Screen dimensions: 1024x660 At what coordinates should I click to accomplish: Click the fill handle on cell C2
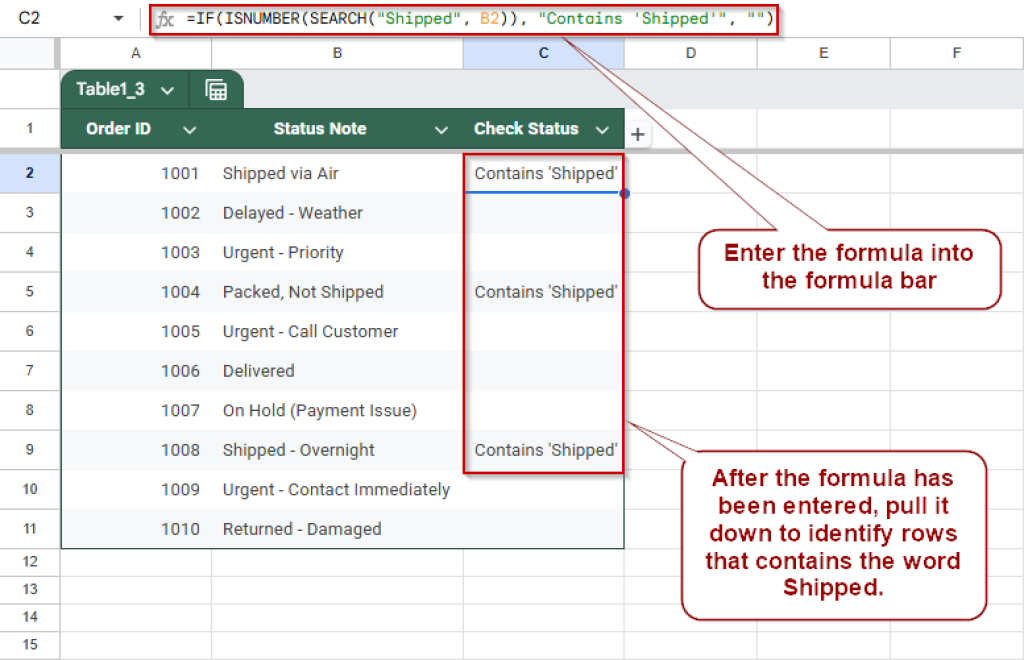[x=623, y=191]
